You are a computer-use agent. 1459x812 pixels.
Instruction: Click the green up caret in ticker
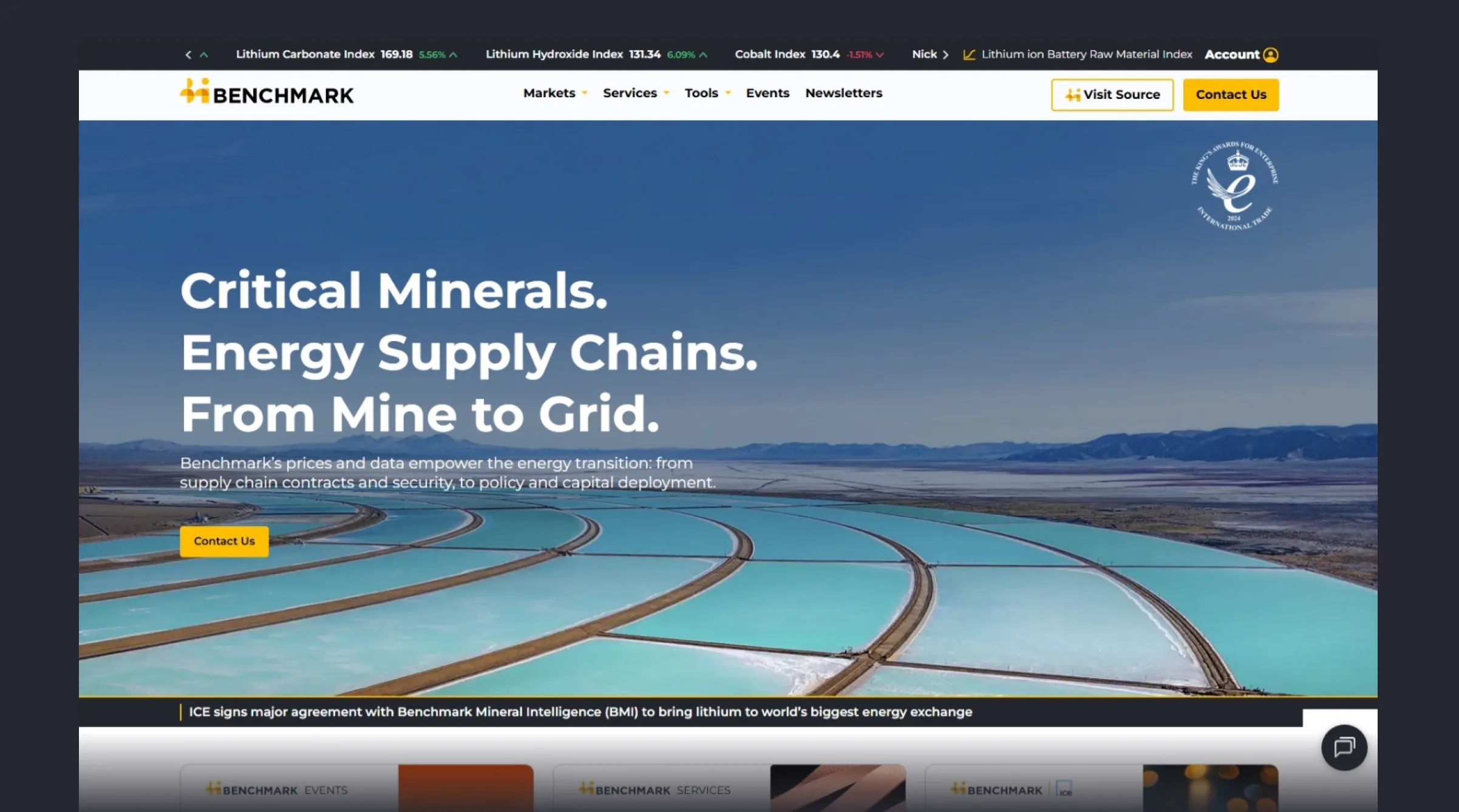204,55
